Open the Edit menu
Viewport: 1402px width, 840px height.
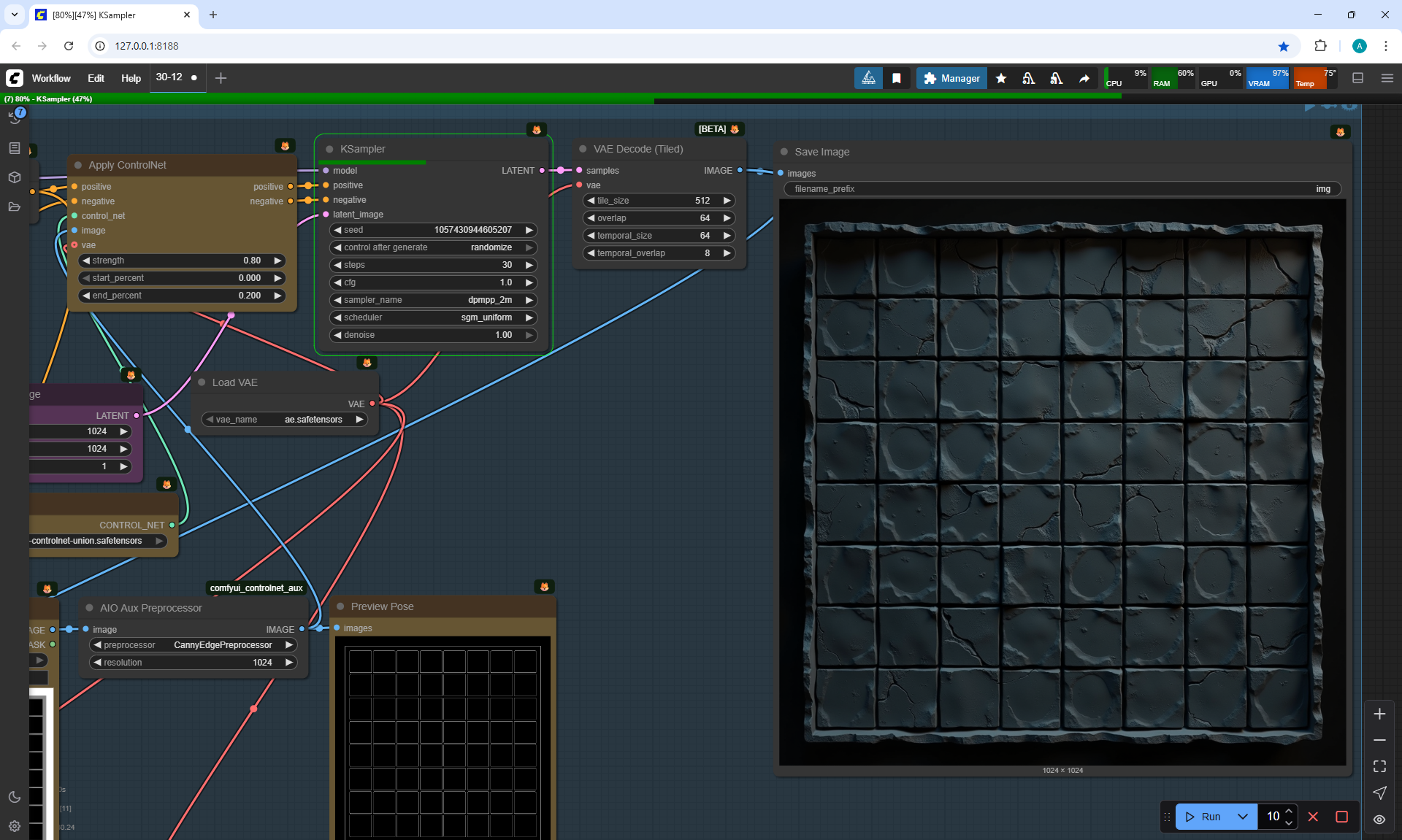pos(96,78)
